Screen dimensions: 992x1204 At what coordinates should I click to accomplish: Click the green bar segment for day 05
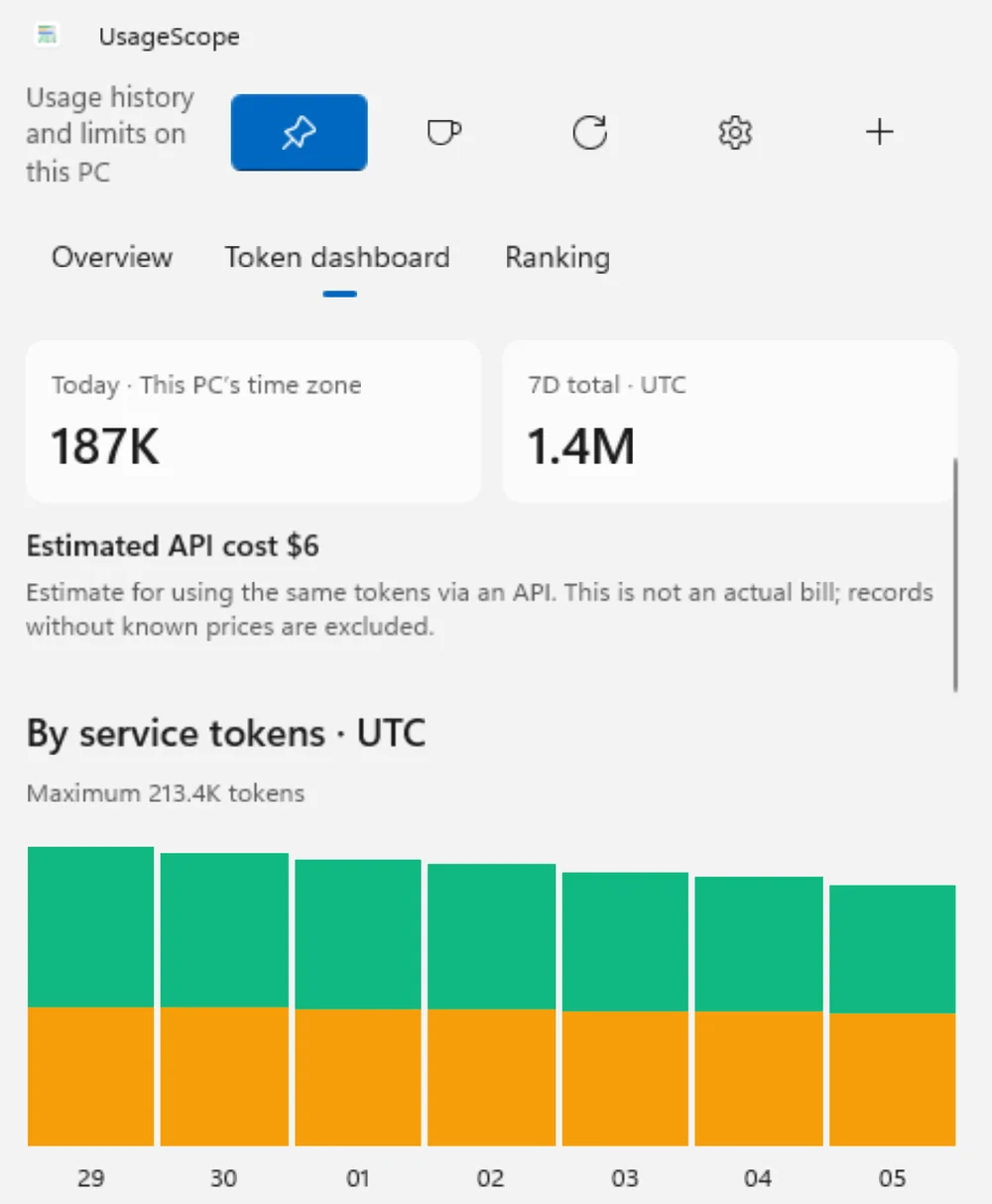tap(893, 949)
